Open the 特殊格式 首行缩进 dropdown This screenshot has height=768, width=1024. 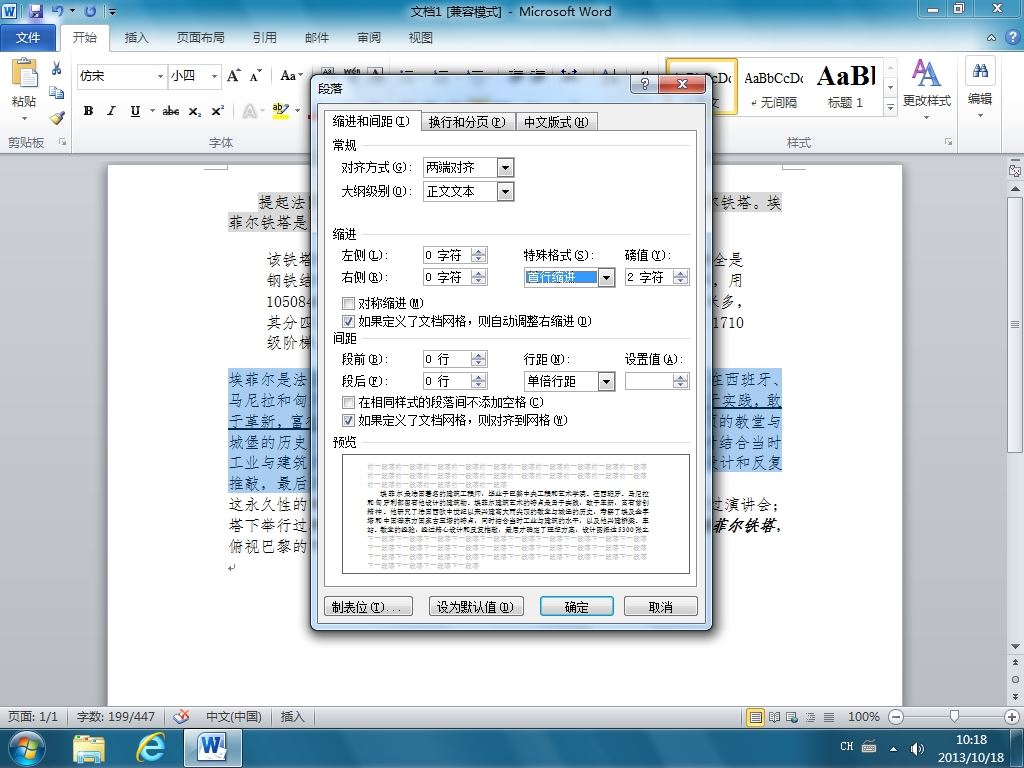[606, 278]
